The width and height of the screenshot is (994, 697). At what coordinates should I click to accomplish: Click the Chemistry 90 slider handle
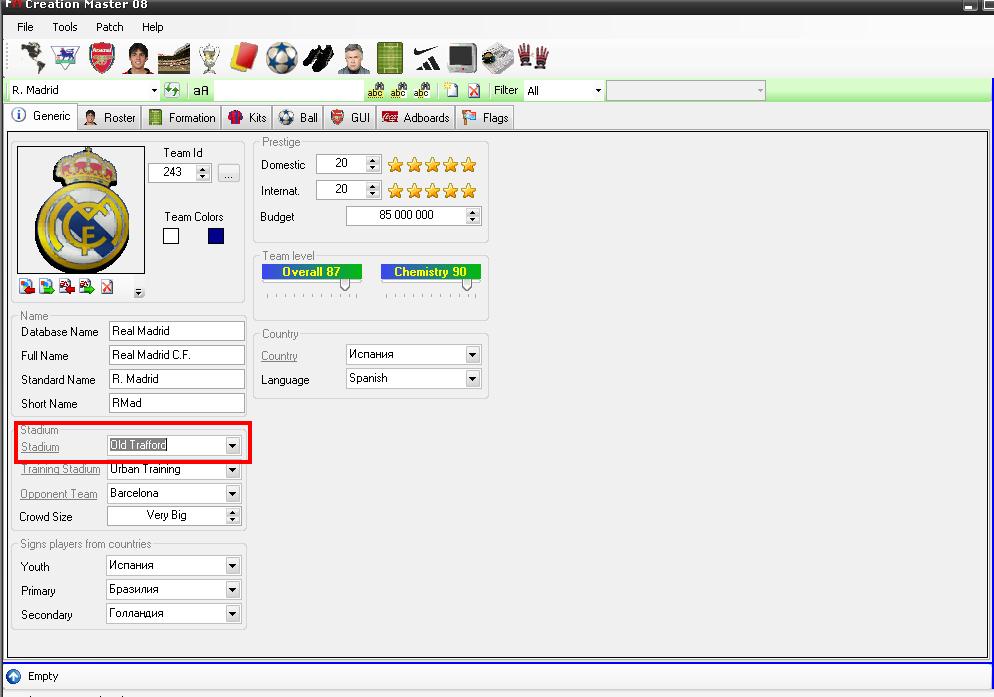pos(467,285)
